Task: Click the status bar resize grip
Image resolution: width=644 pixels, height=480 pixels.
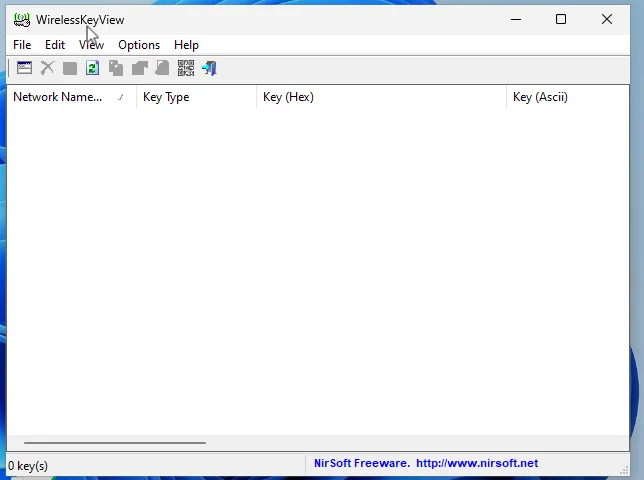Action: [x=623, y=470]
